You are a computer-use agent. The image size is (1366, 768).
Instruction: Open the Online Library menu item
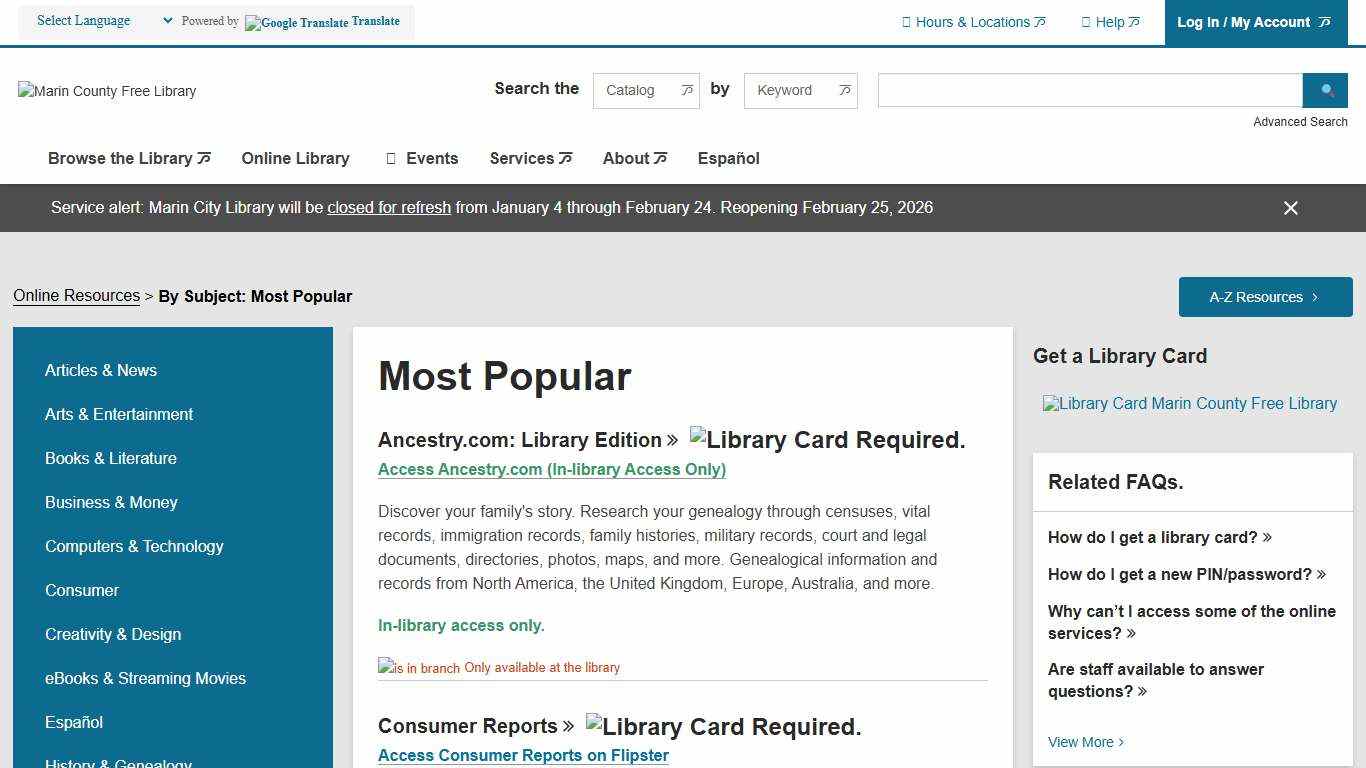point(295,158)
